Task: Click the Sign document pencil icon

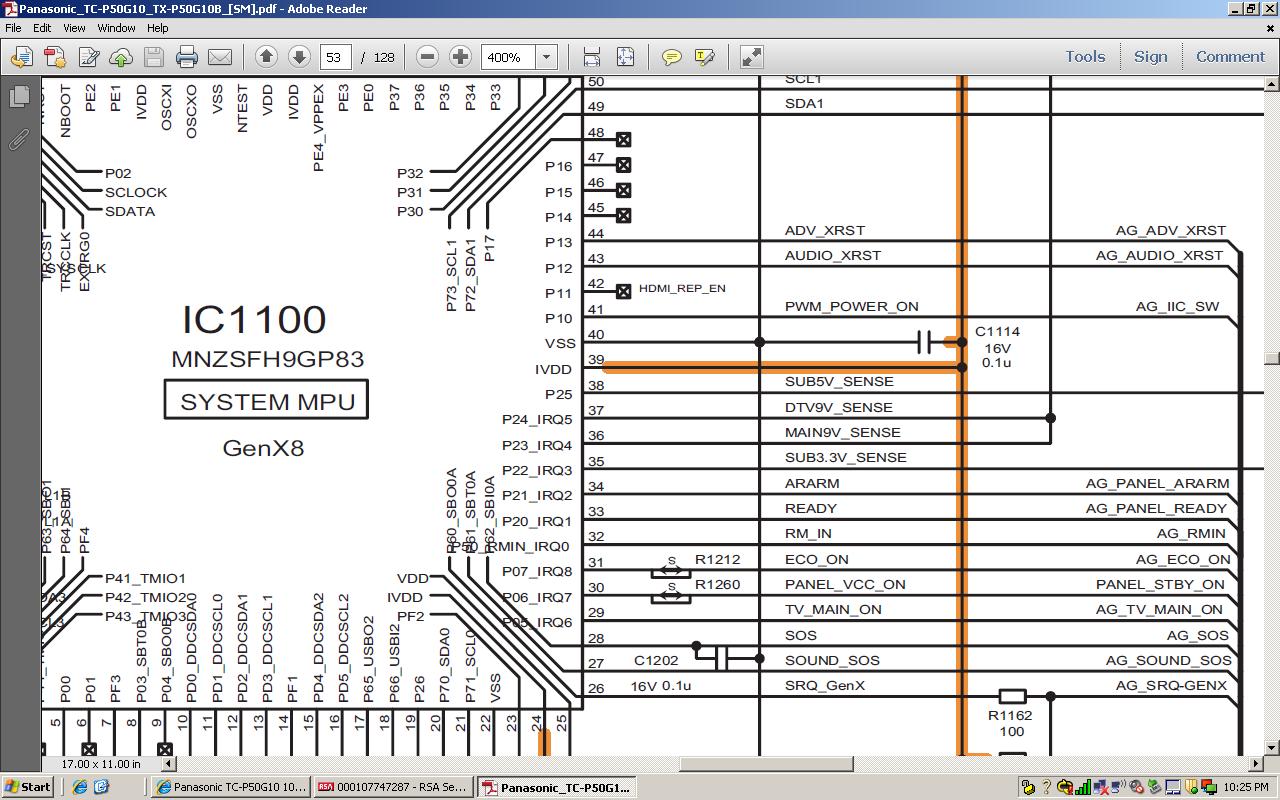Action: [x=88, y=57]
